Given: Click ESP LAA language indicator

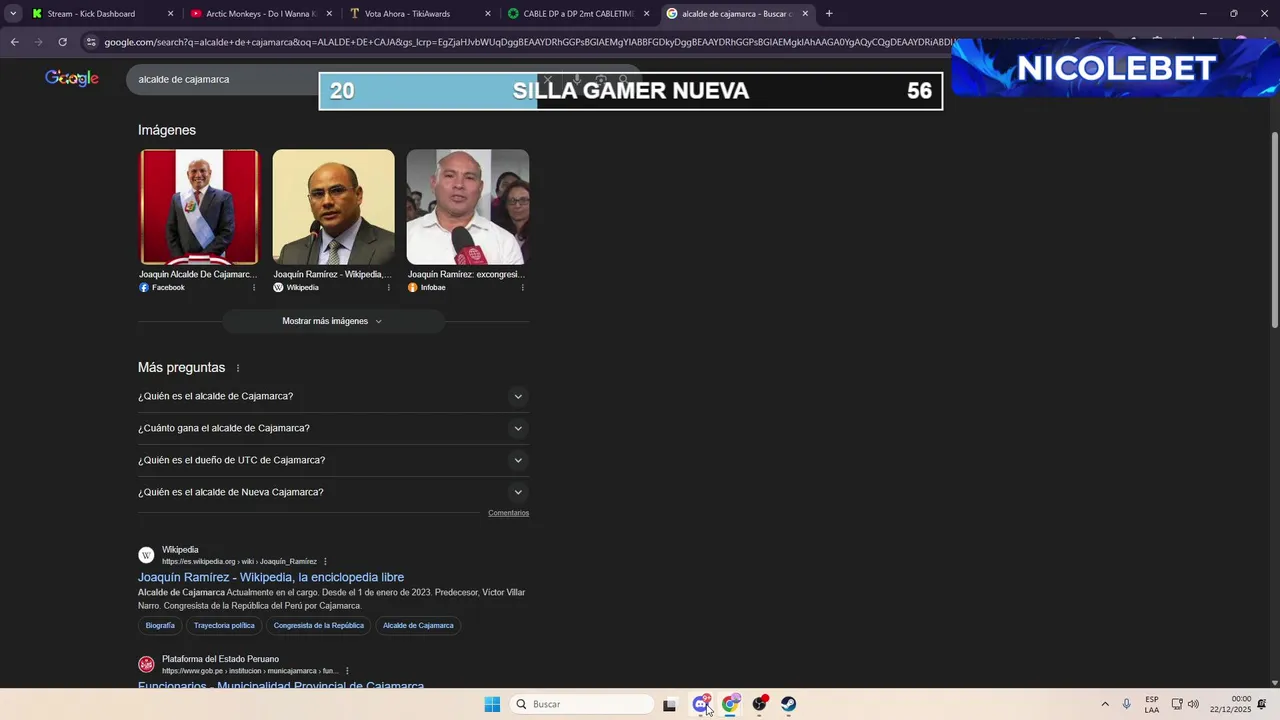Looking at the screenshot, I should click(x=1152, y=704).
